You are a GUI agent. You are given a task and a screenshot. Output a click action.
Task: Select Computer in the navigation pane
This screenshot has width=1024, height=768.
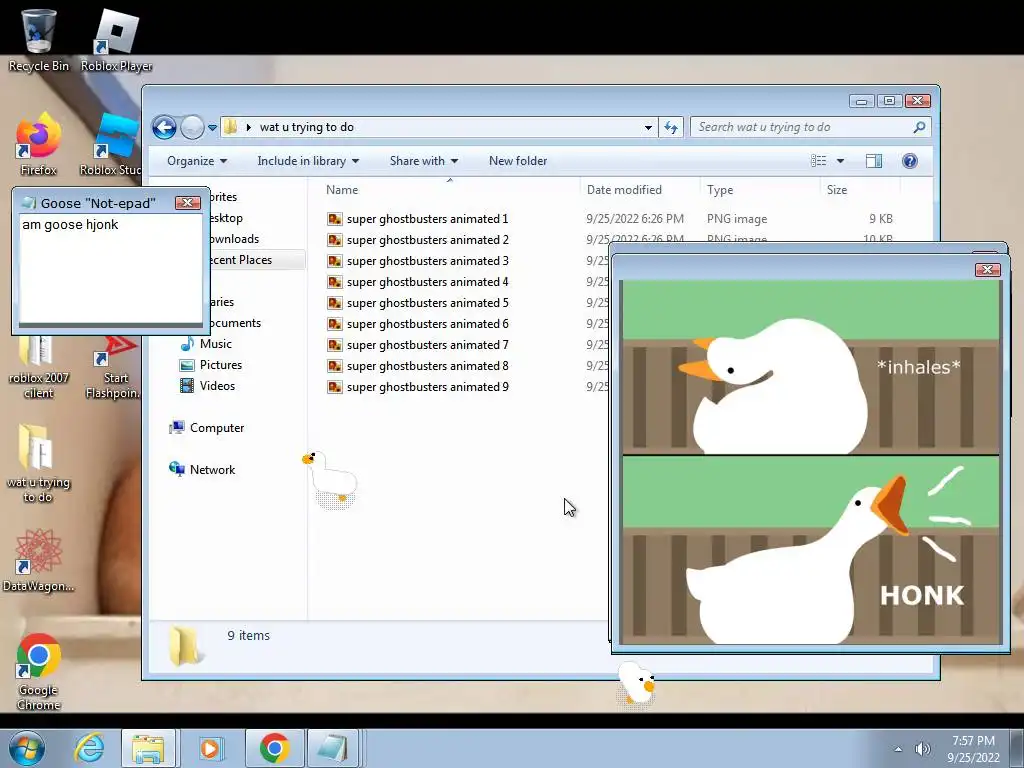pyautogui.click(x=207, y=428)
